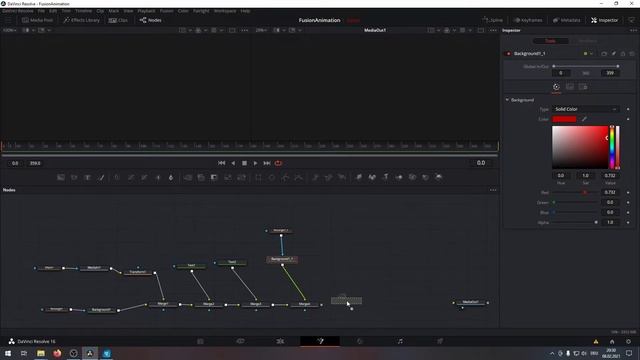Add a Matte Control tool from the toolbar

[214, 177]
